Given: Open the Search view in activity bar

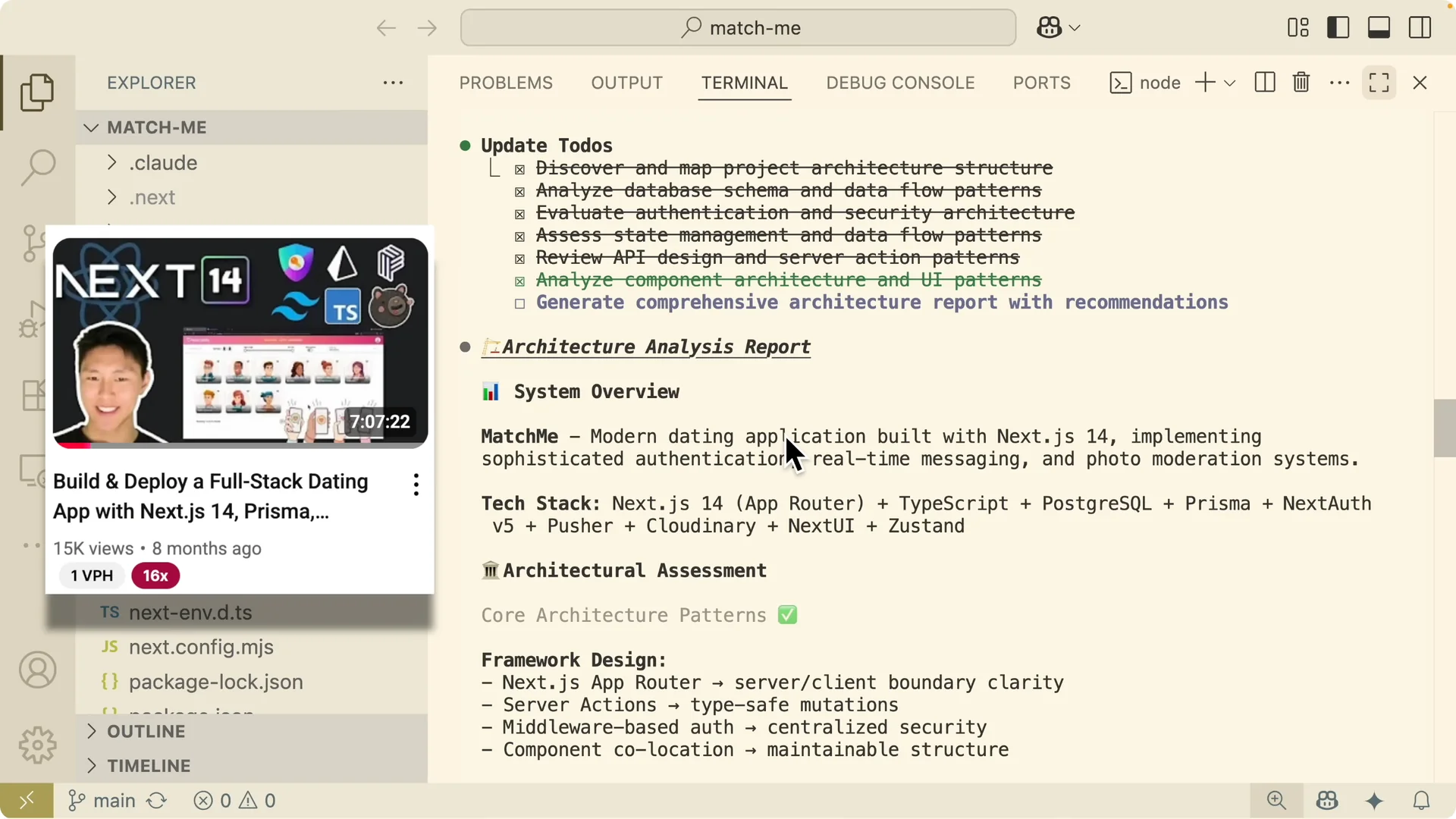Looking at the screenshot, I should click(37, 167).
